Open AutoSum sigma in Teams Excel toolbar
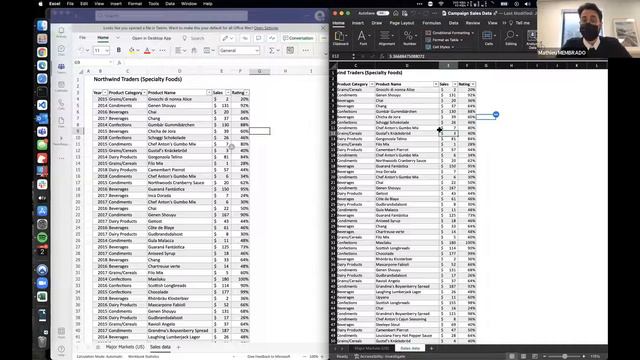The height and width of the screenshot is (360, 640). click(x=272, y=50)
